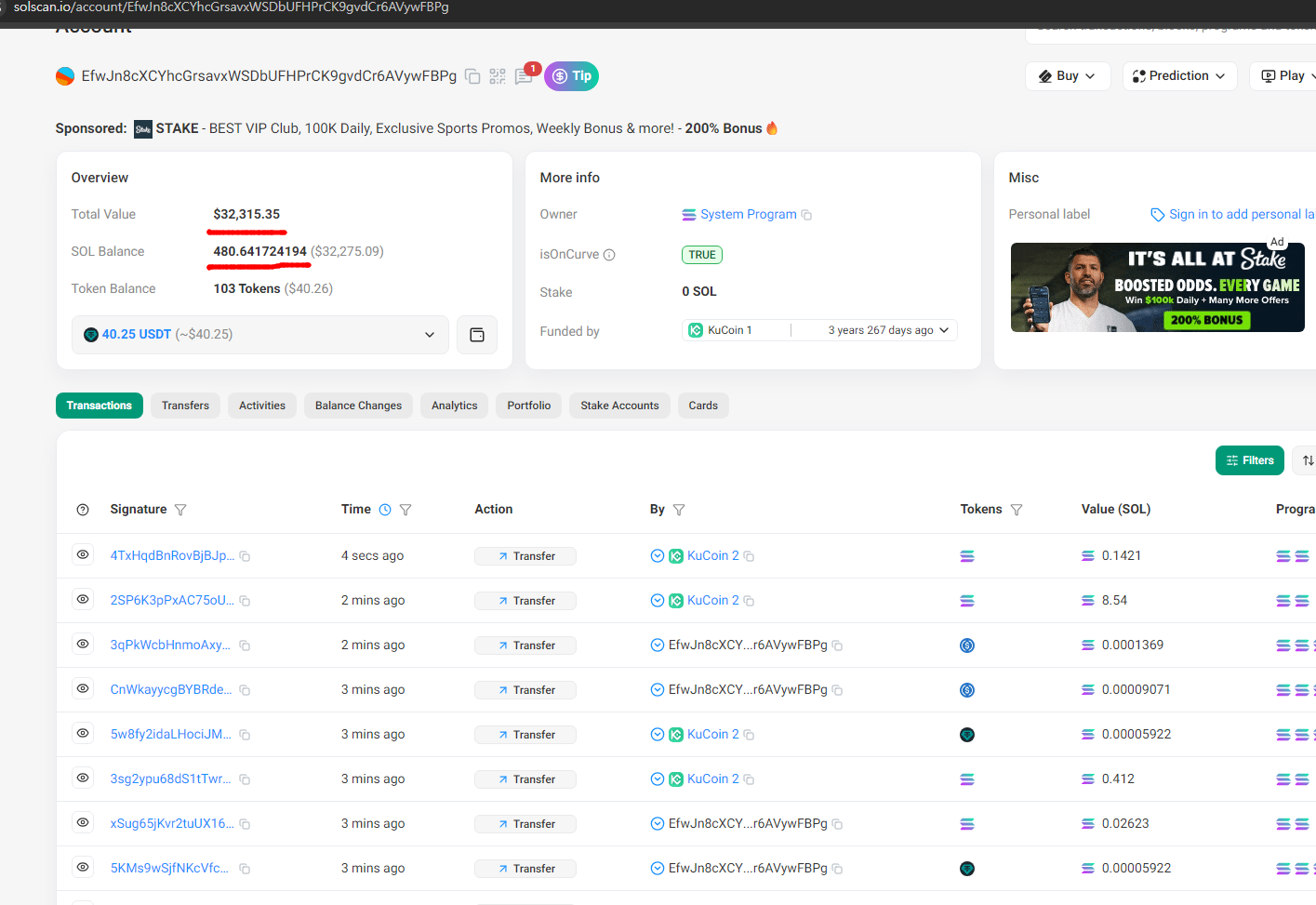Preview transaction 5w8fy2idaLHociJM with eye icon
This screenshot has width=1316, height=905.
pyautogui.click(x=83, y=734)
